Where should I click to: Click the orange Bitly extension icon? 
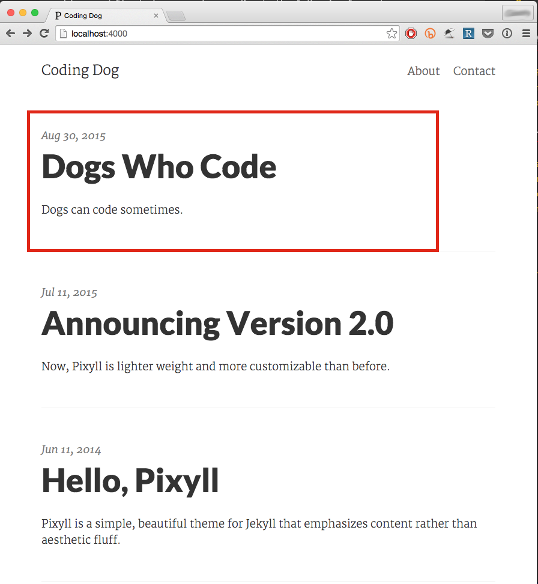point(430,34)
